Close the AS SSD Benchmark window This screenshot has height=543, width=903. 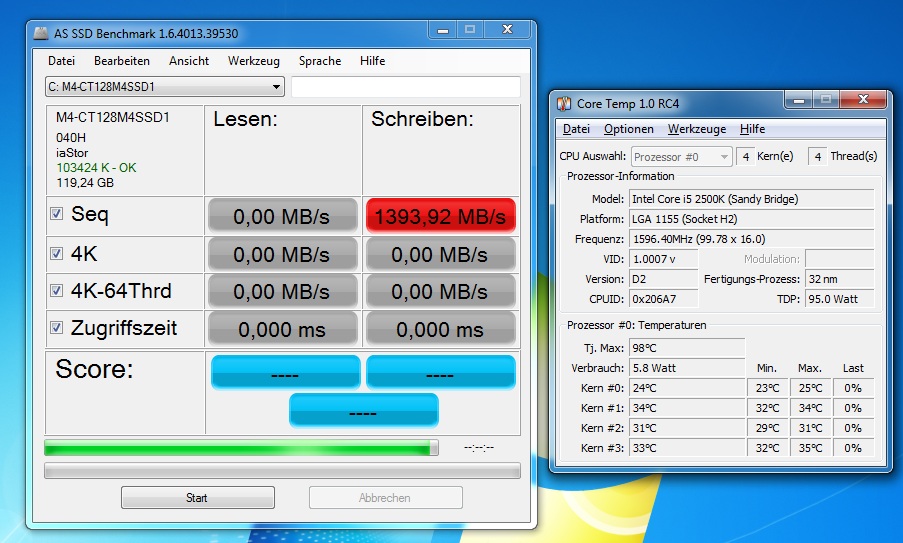point(507,29)
